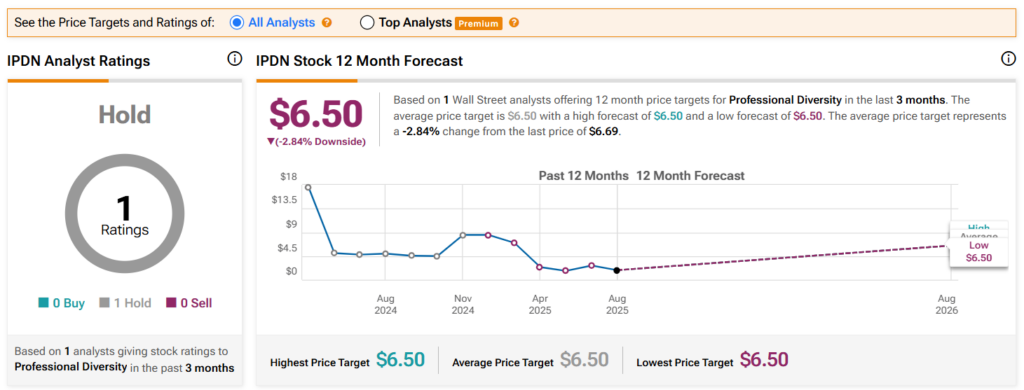Select the Top Analysts radio button
The image size is (1024, 390).
click(366, 22)
